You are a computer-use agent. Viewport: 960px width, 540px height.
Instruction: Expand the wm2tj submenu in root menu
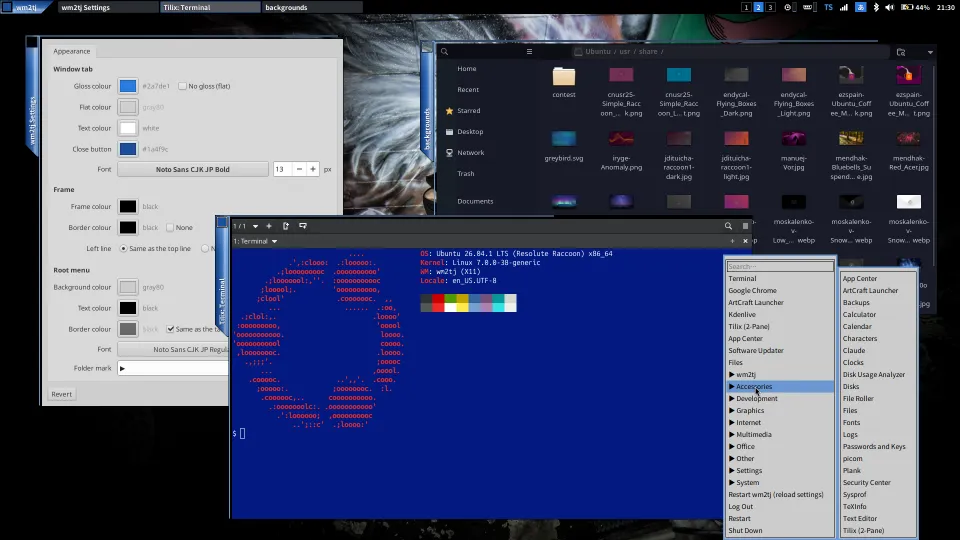(779, 375)
